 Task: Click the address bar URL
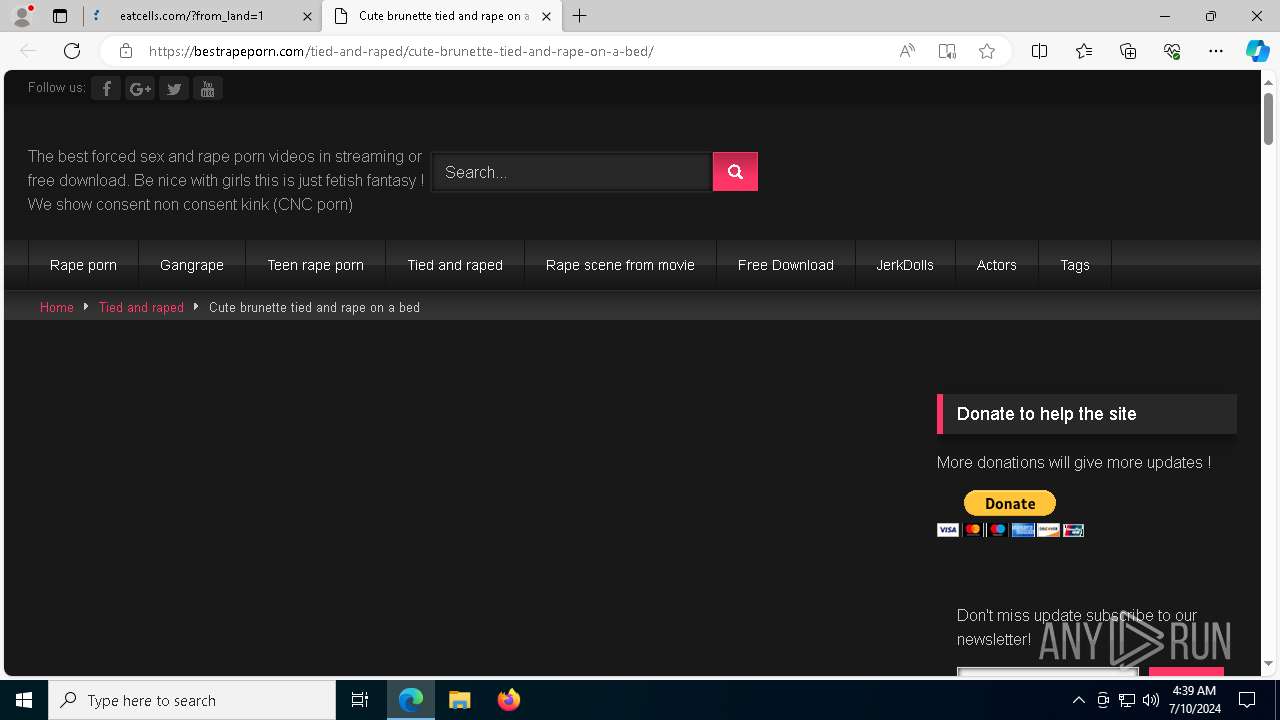[x=401, y=51]
